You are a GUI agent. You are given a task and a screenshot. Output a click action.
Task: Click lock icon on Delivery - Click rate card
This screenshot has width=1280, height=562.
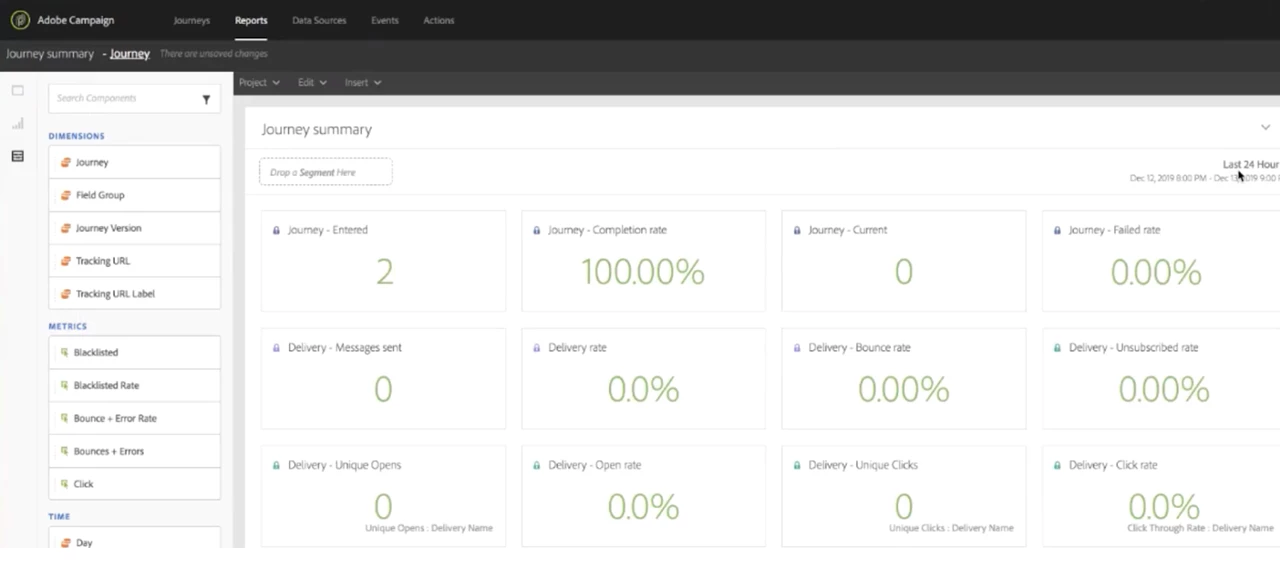1057,465
